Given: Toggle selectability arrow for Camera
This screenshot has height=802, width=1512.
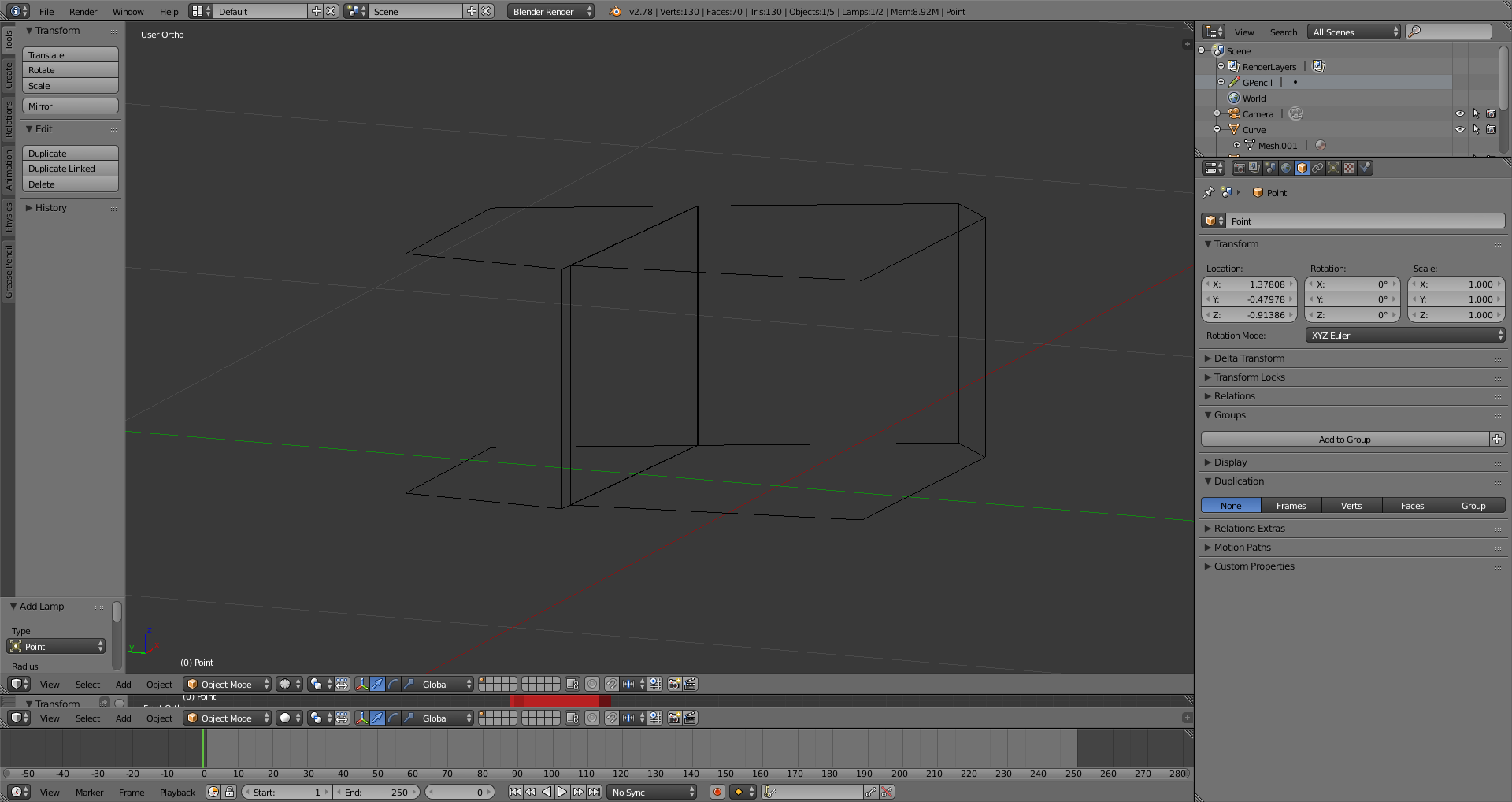Looking at the screenshot, I should 1476,113.
